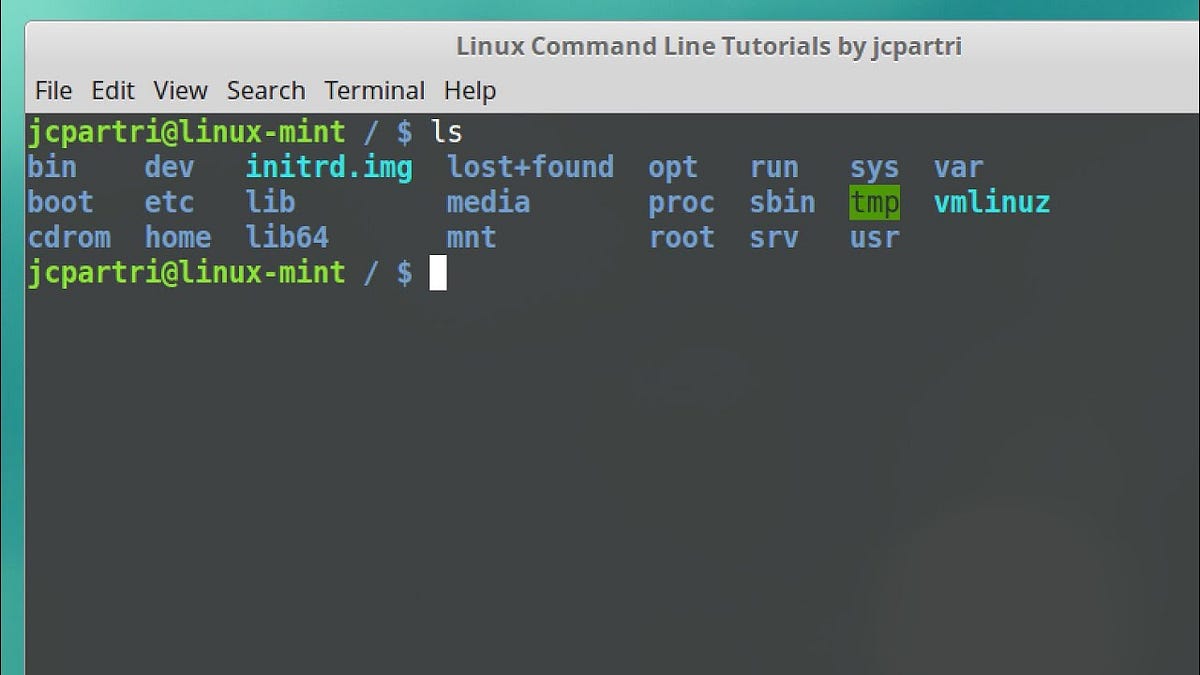Click the bin directory name
The width and height of the screenshot is (1200, 675).
coord(52,167)
